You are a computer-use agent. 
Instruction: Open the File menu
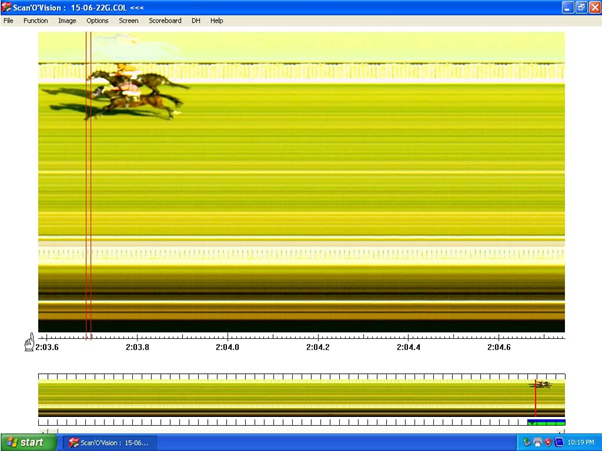pyautogui.click(x=8, y=20)
